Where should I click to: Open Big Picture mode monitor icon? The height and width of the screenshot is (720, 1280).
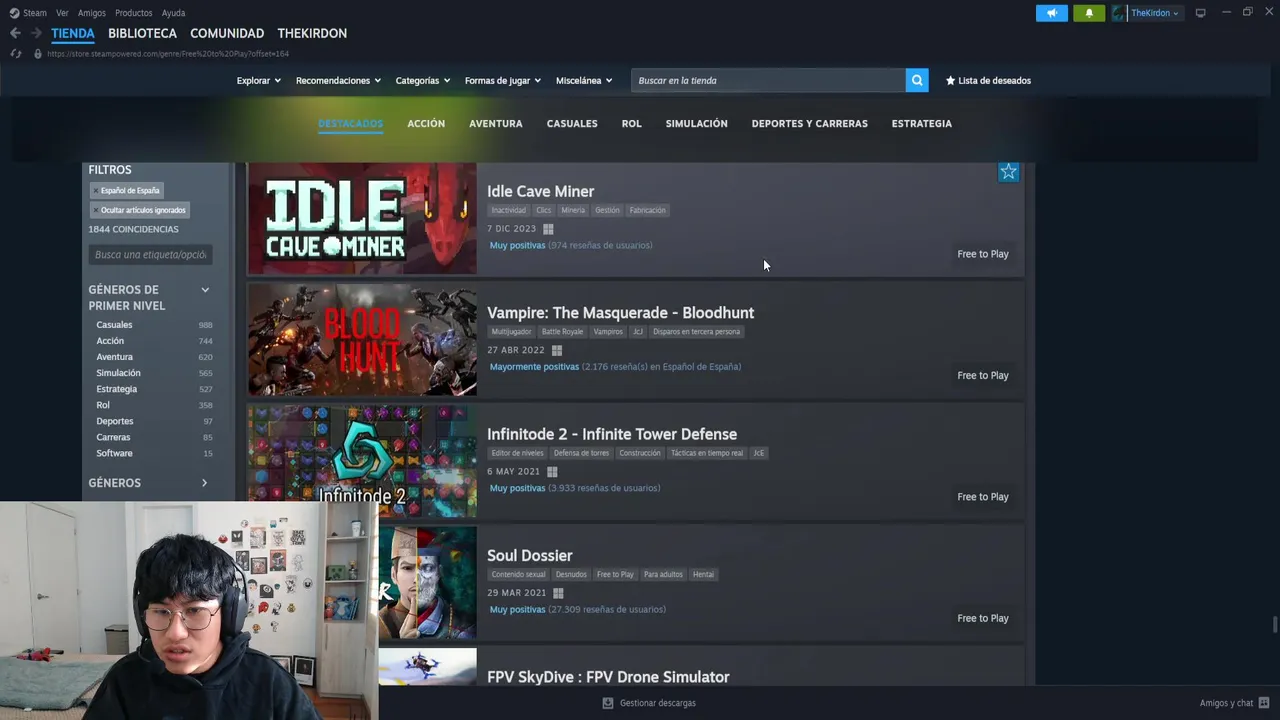click(1200, 13)
